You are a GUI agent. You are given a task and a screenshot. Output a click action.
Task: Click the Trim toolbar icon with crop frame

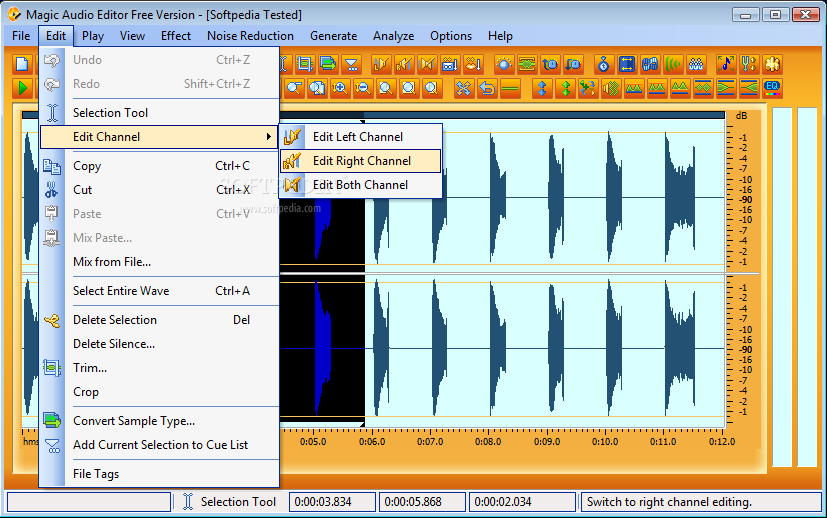(x=305, y=64)
